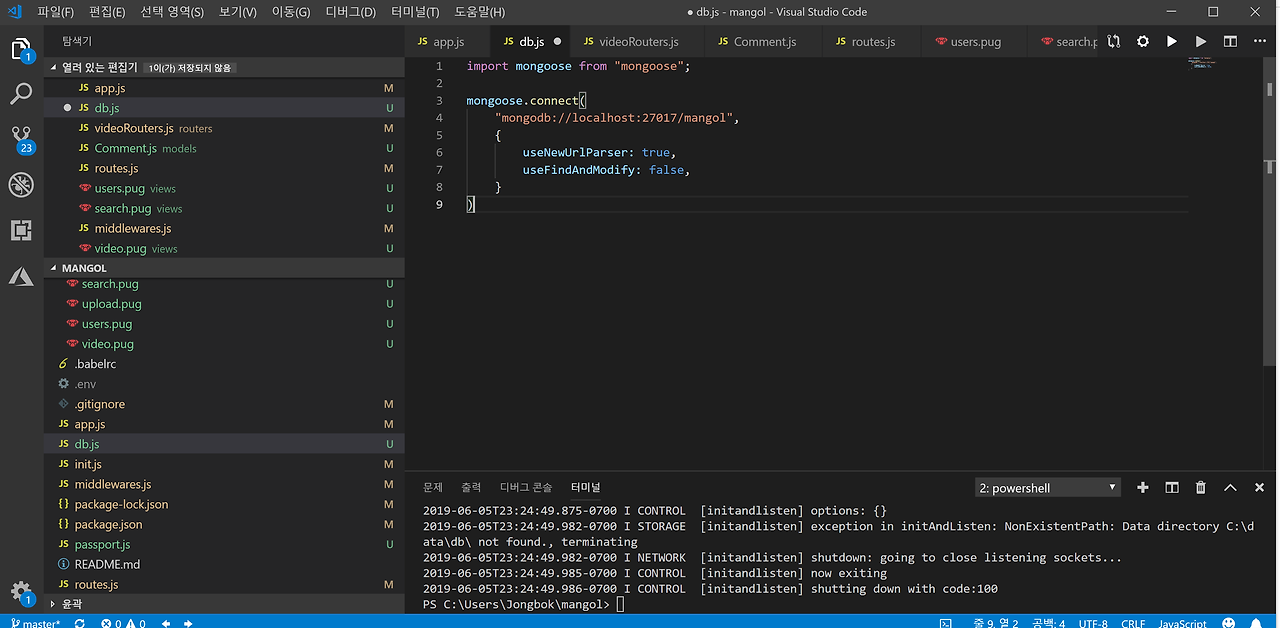Open the 터미널(T) menu
Viewport: 1280px width, 628px height.
pos(414,12)
